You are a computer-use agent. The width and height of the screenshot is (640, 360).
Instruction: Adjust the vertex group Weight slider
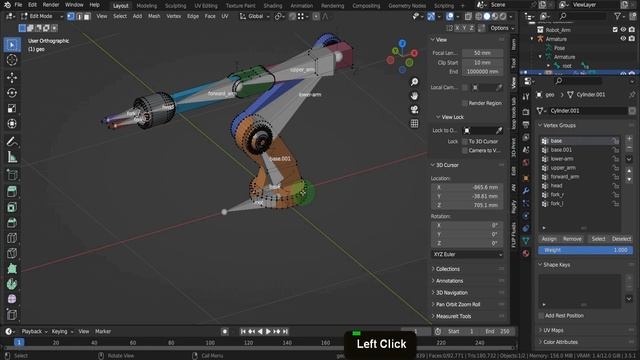tap(586, 250)
